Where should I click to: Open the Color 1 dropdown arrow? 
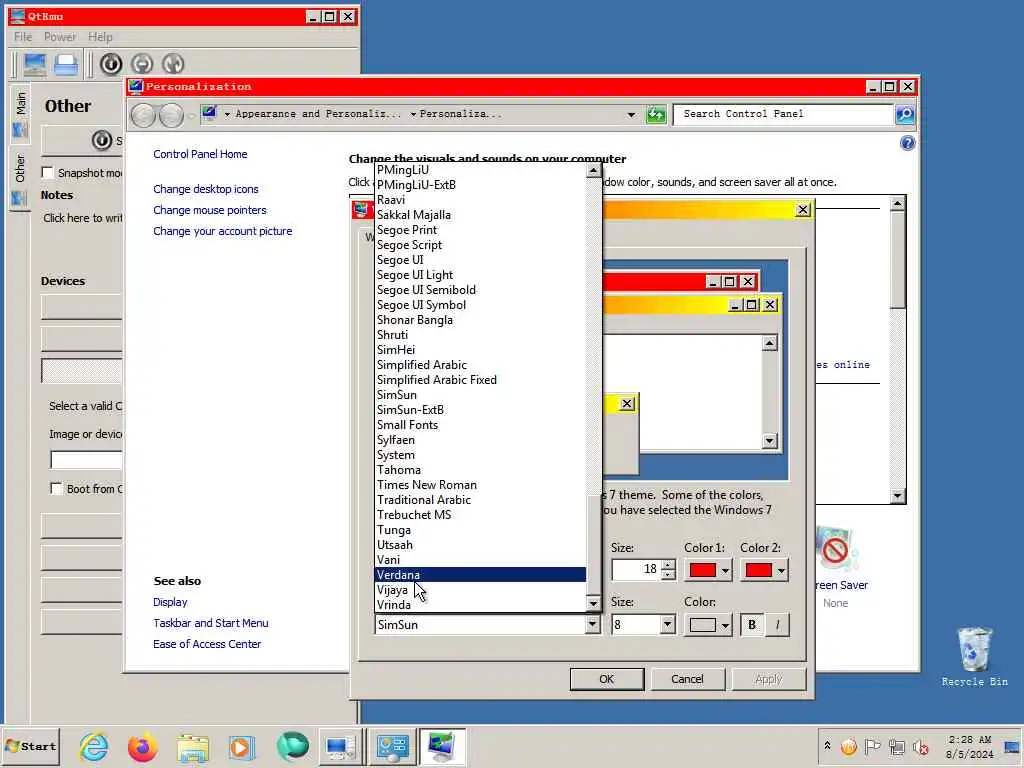point(725,571)
